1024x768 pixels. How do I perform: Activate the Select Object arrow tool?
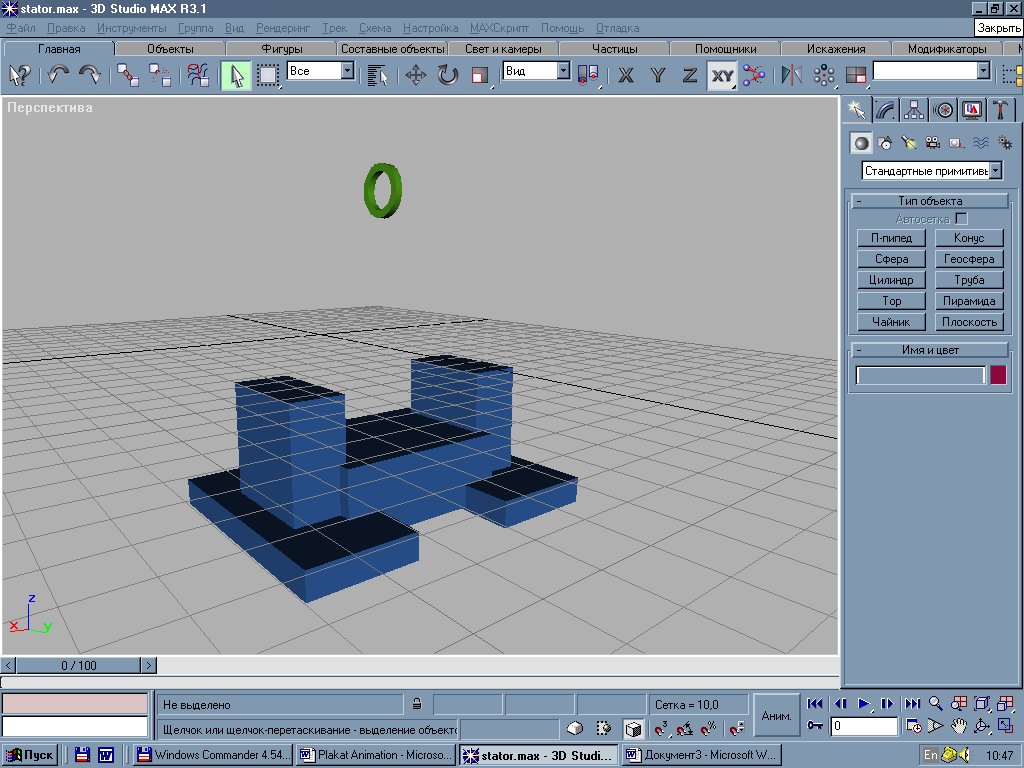click(236, 74)
